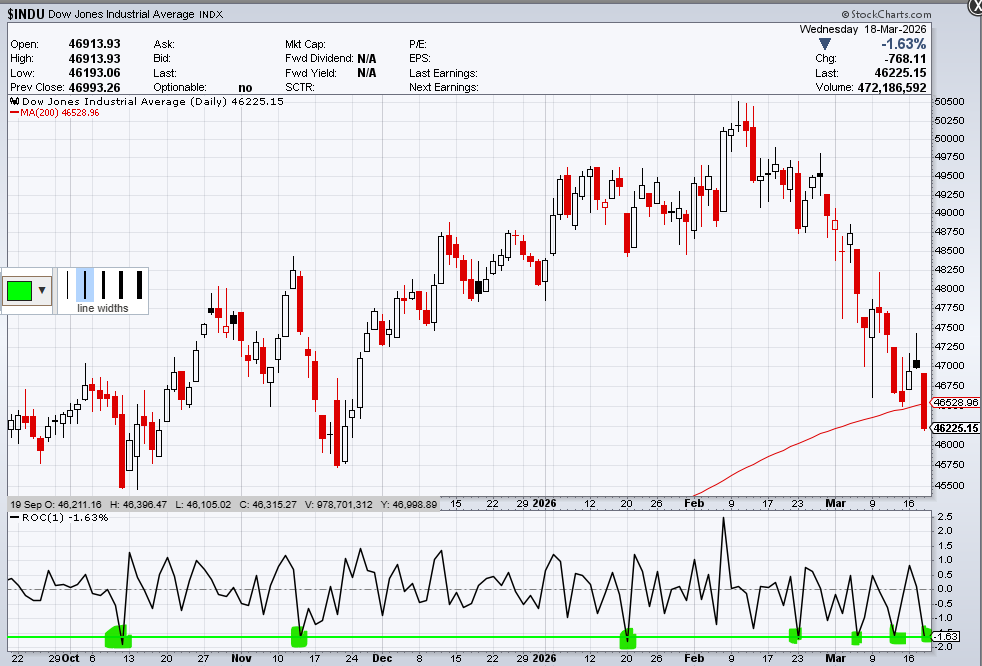
Task: Click the 50500 price axis label
Action: (949, 101)
